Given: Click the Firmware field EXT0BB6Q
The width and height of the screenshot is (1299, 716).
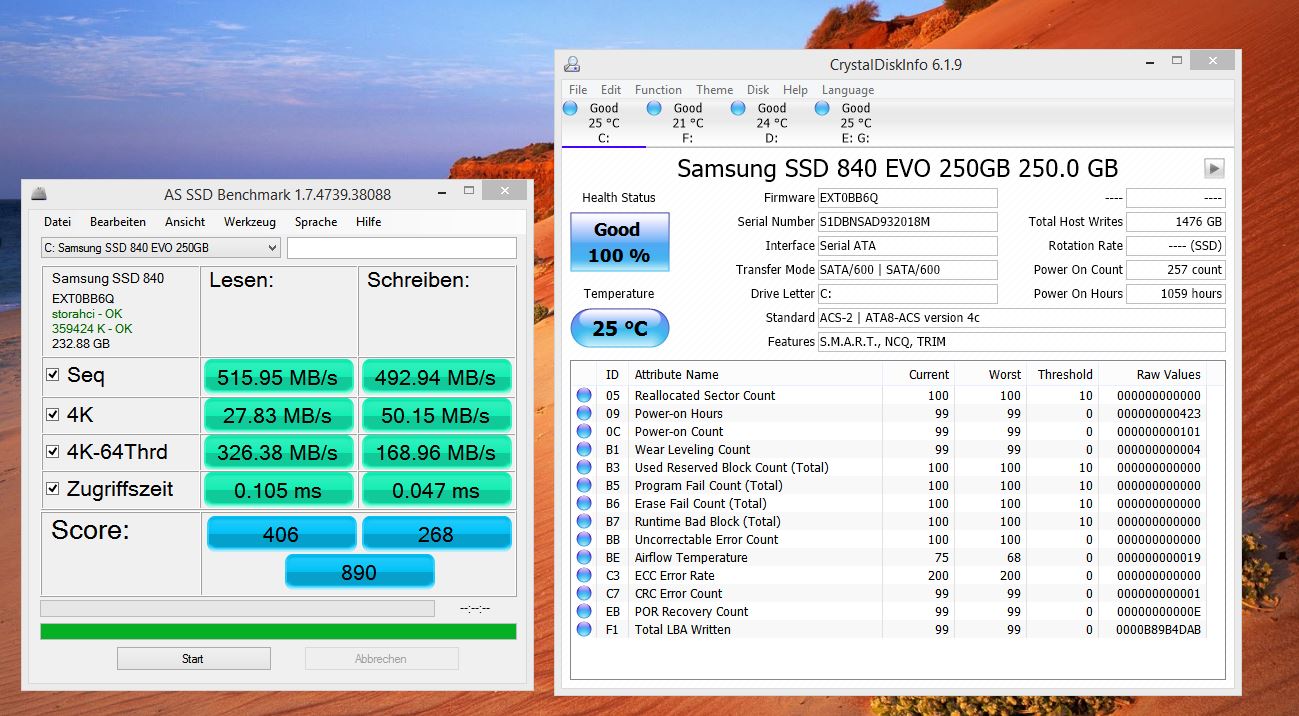Looking at the screenshot, I should [x=907, y=198].
